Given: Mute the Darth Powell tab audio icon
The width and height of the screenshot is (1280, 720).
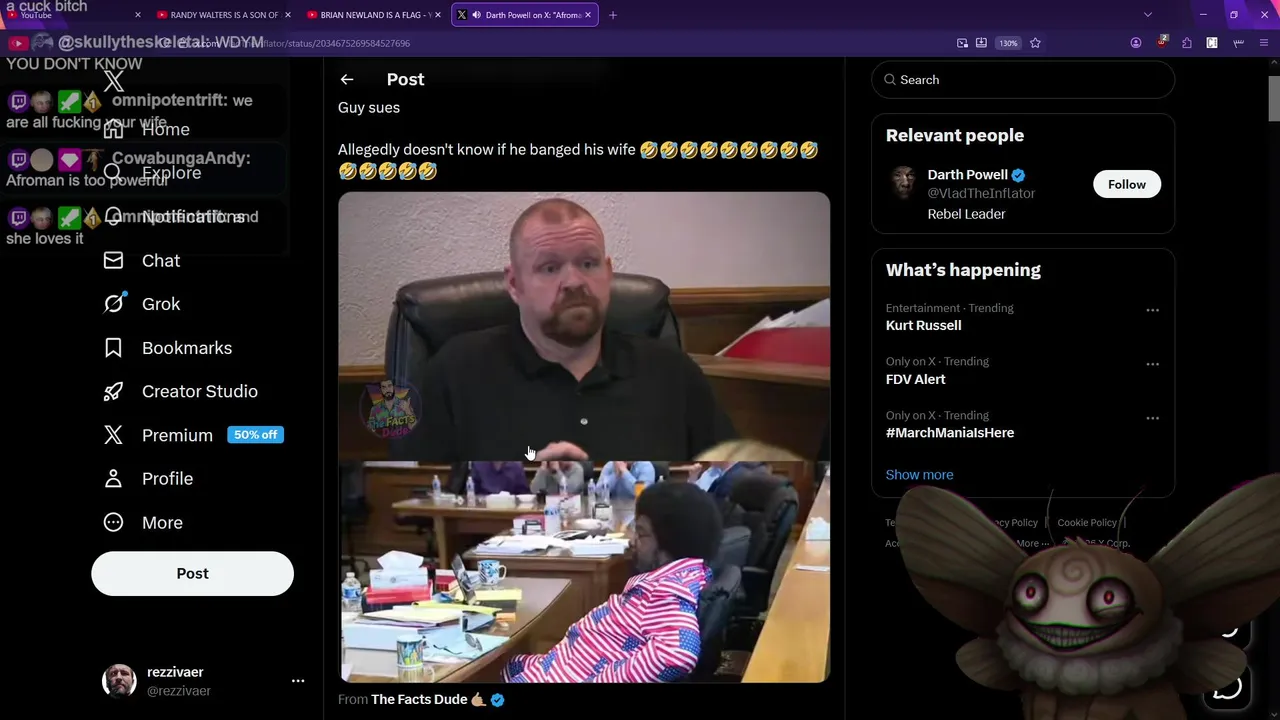Looking at the screenshot, I should (476, 15).
